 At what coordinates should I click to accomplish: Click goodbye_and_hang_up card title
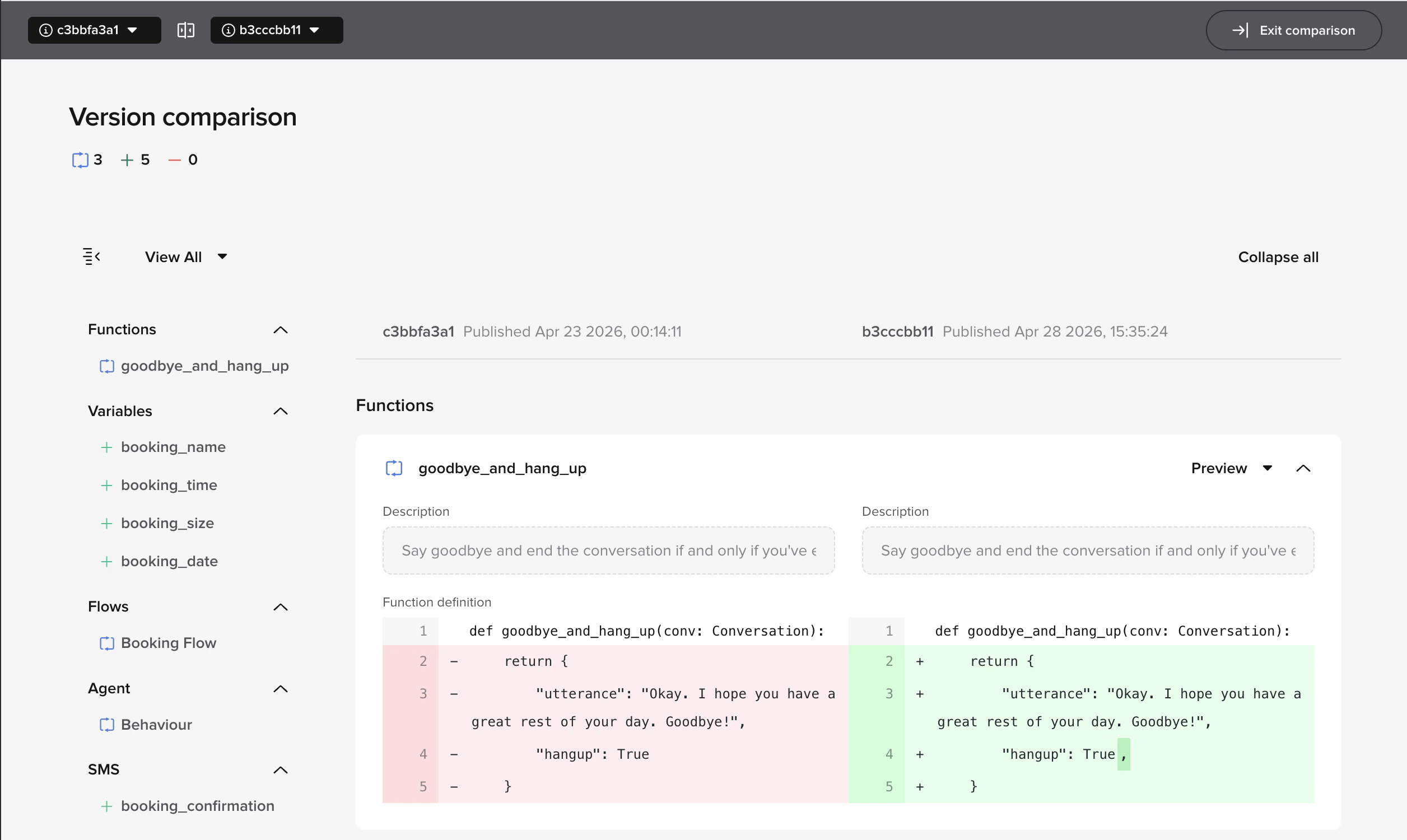tap(502, 468)
